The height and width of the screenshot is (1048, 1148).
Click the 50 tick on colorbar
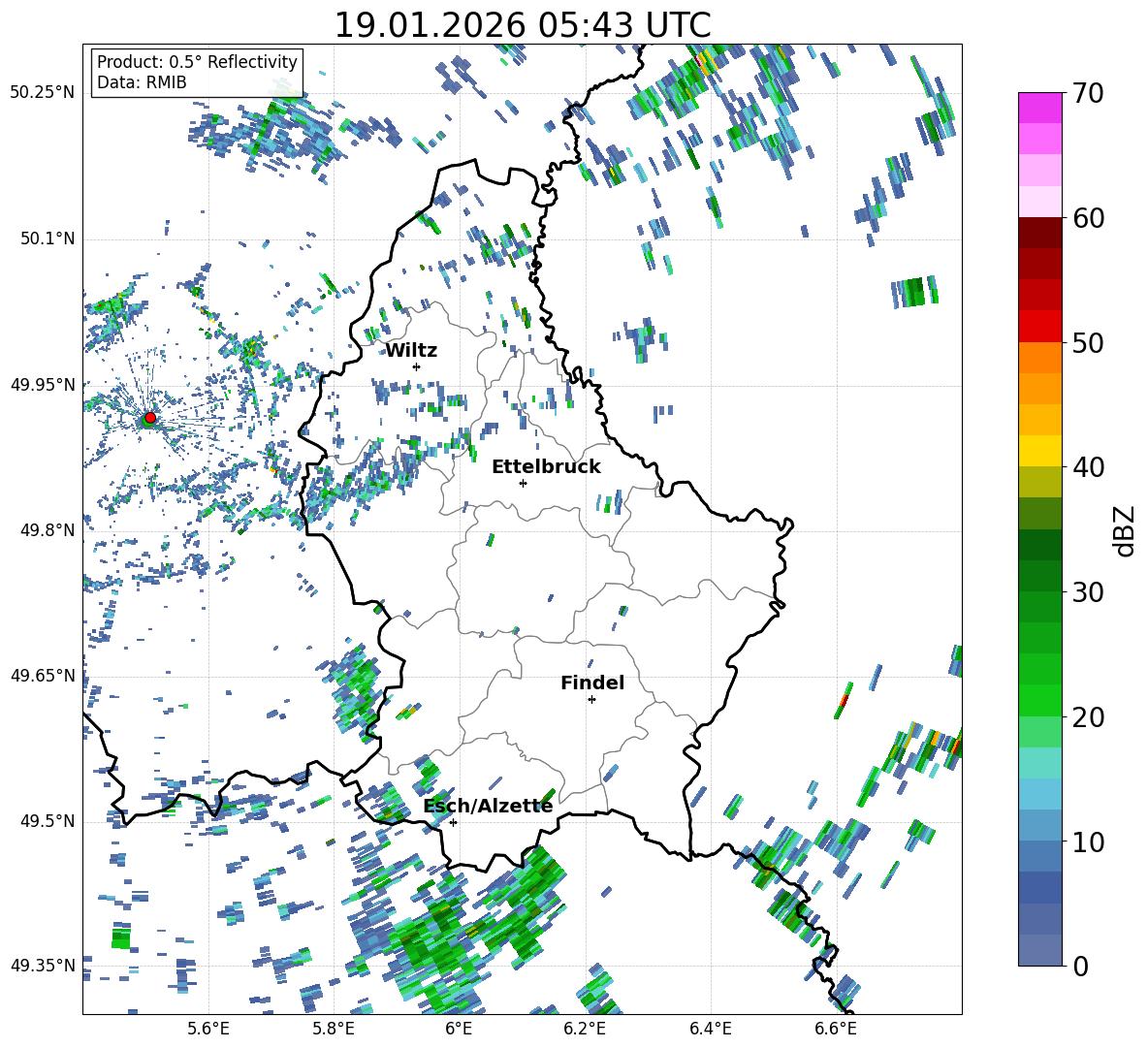coord(1088,342)
